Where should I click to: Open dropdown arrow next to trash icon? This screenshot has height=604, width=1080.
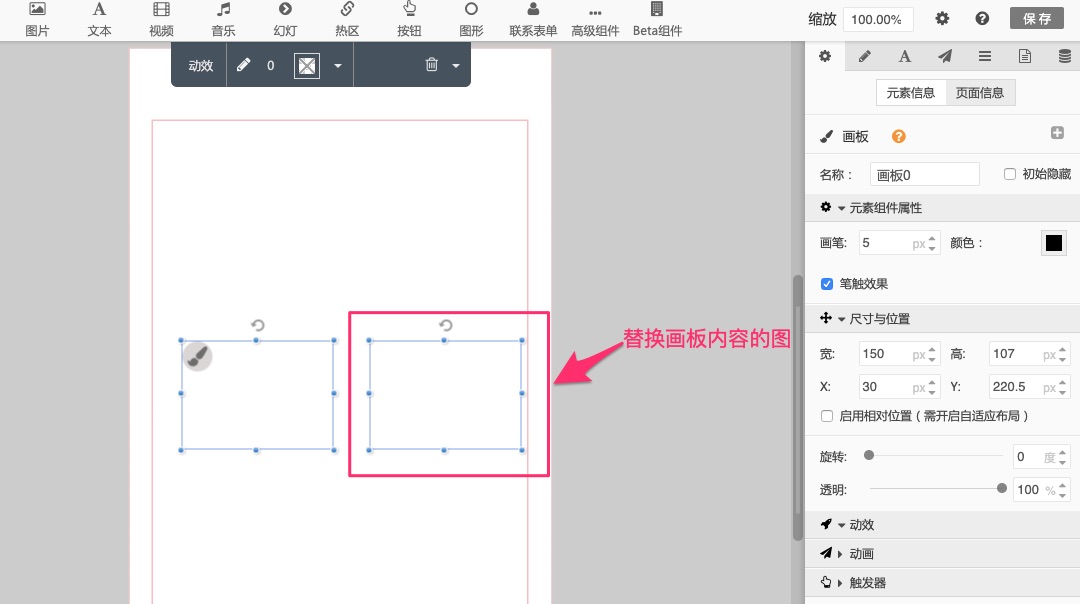(456, 66)
